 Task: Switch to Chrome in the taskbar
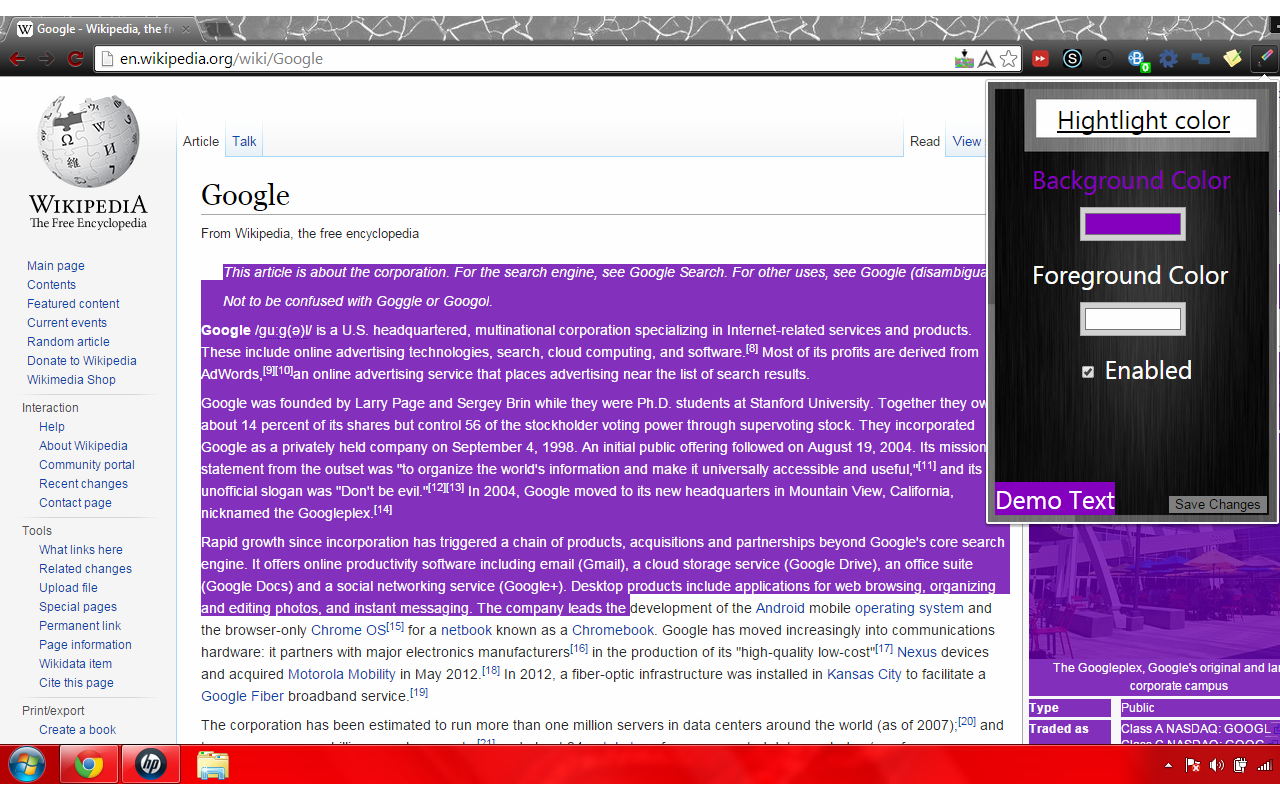click(x=89, y=766)
